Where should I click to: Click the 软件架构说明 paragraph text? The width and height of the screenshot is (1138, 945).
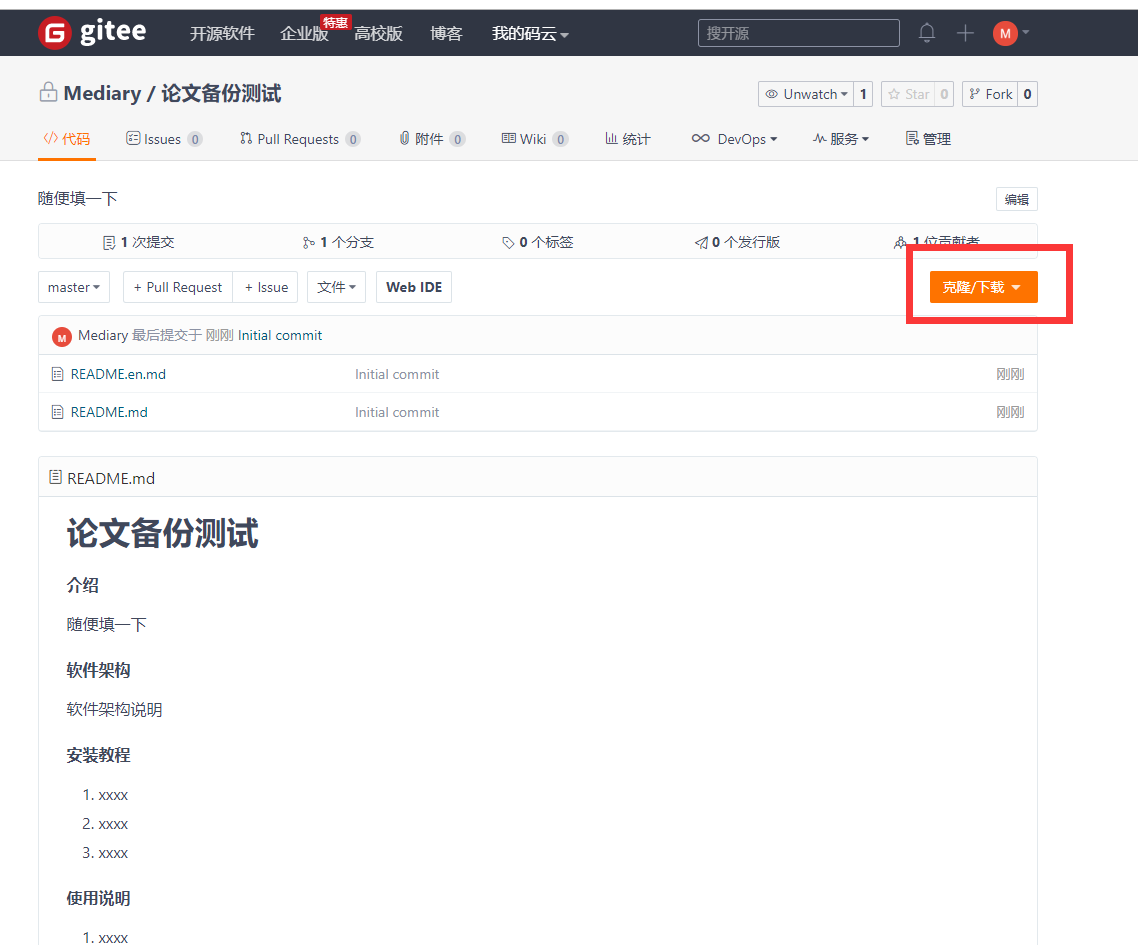[114, 709]
